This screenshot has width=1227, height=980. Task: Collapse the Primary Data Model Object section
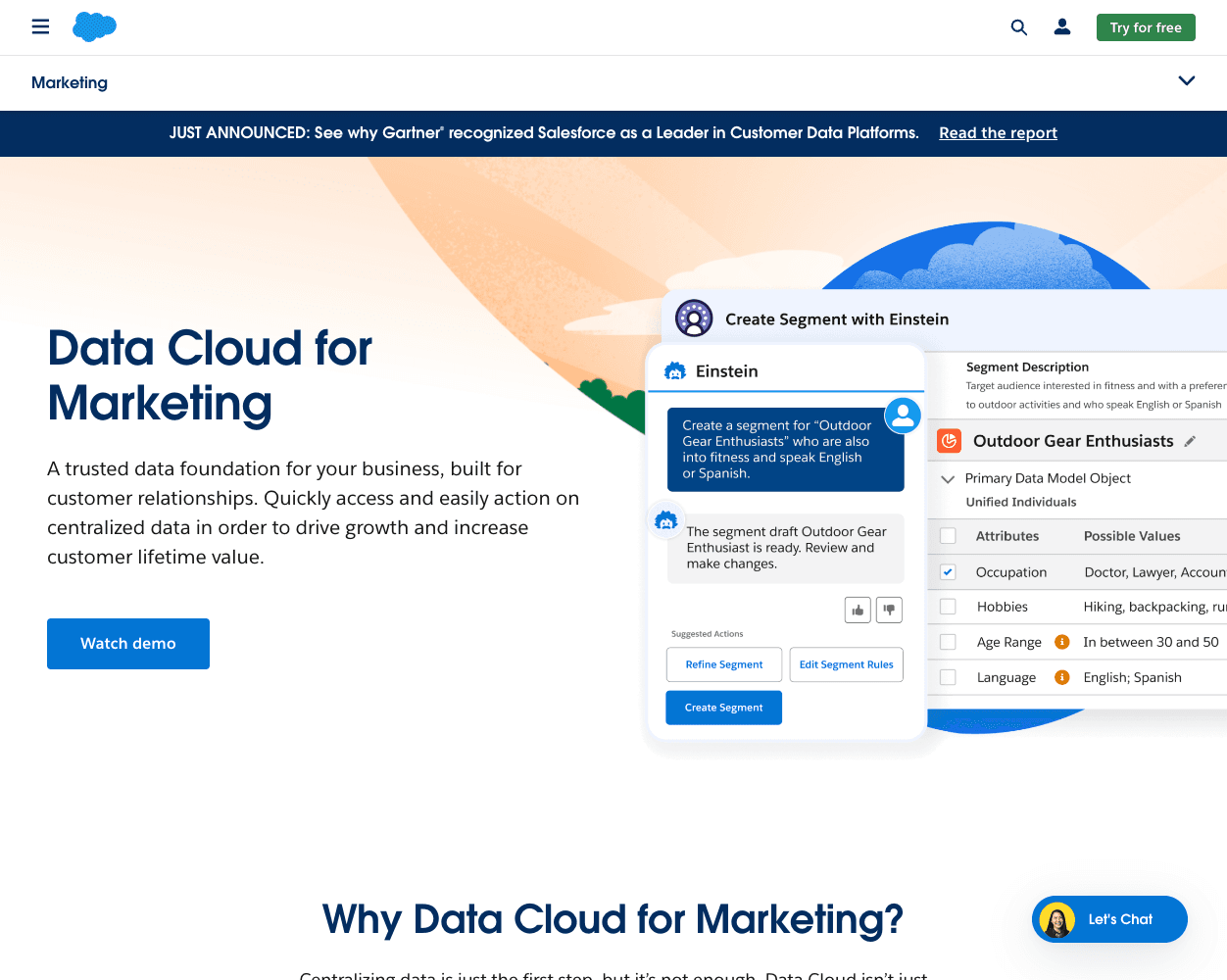click(x=948, y=479)
